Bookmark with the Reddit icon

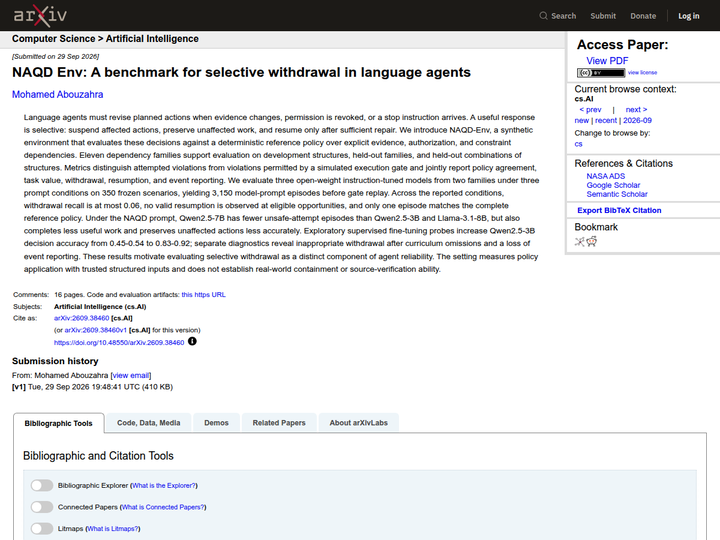(591, 242)
